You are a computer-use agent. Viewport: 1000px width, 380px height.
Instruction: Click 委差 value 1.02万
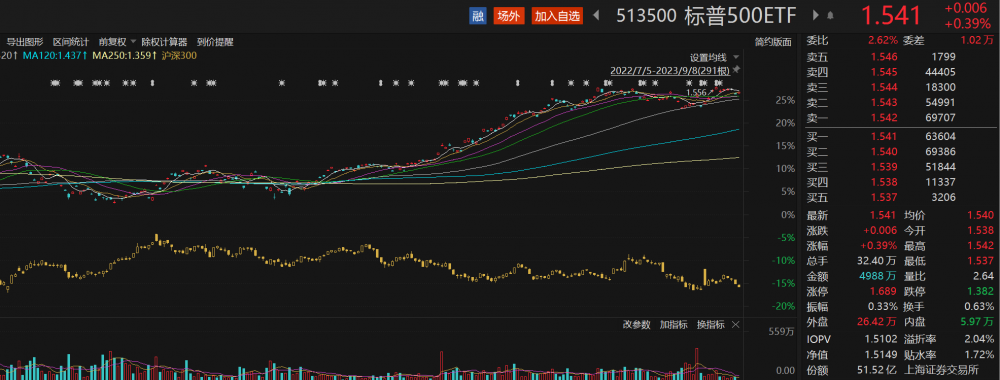click(x=977, y=40)
